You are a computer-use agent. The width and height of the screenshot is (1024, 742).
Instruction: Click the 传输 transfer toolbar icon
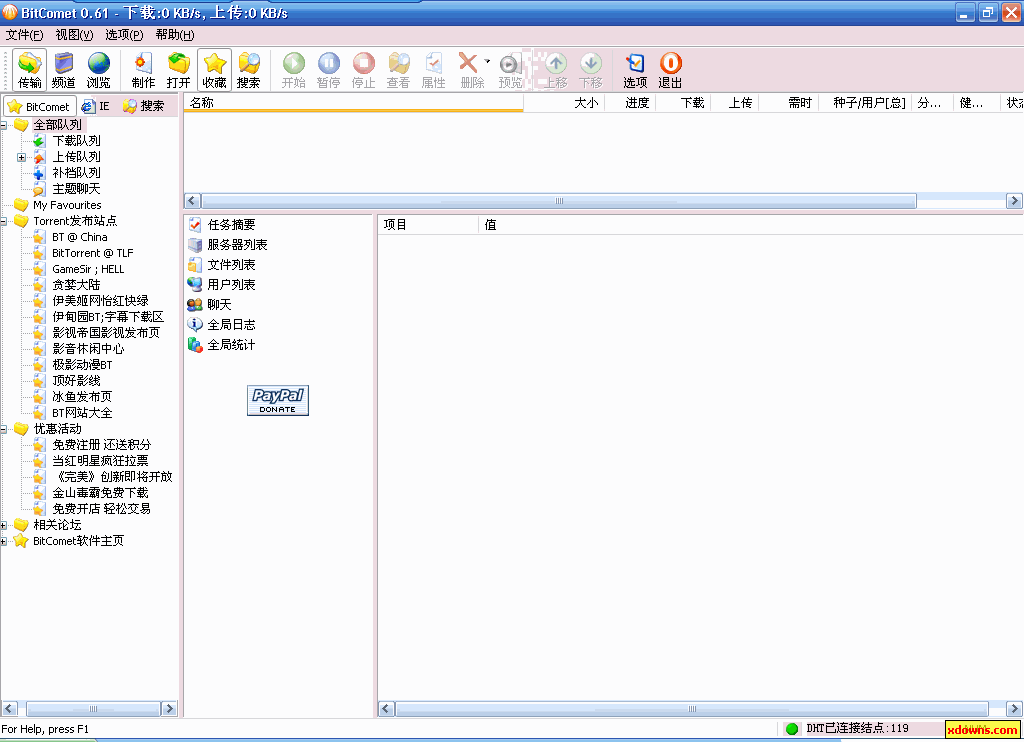(x=29, y=69)
